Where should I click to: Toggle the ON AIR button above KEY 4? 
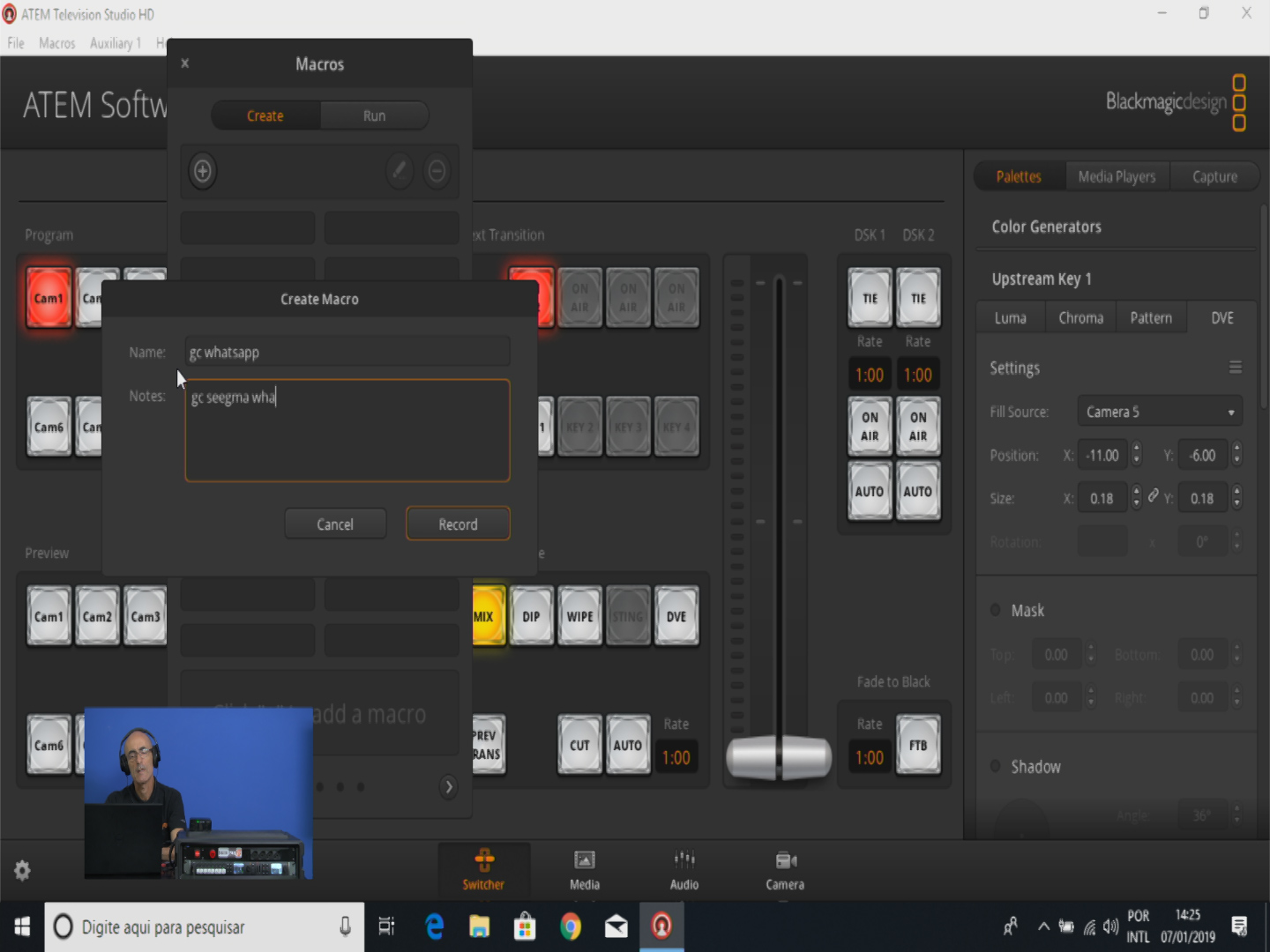pos(676,298)
